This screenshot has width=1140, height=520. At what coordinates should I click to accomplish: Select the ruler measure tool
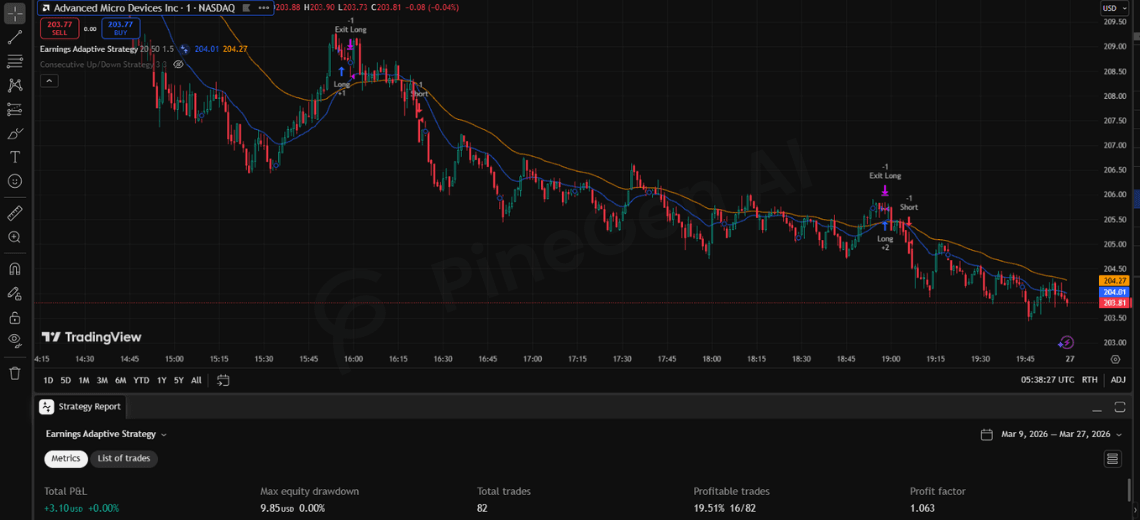[15, 213]
